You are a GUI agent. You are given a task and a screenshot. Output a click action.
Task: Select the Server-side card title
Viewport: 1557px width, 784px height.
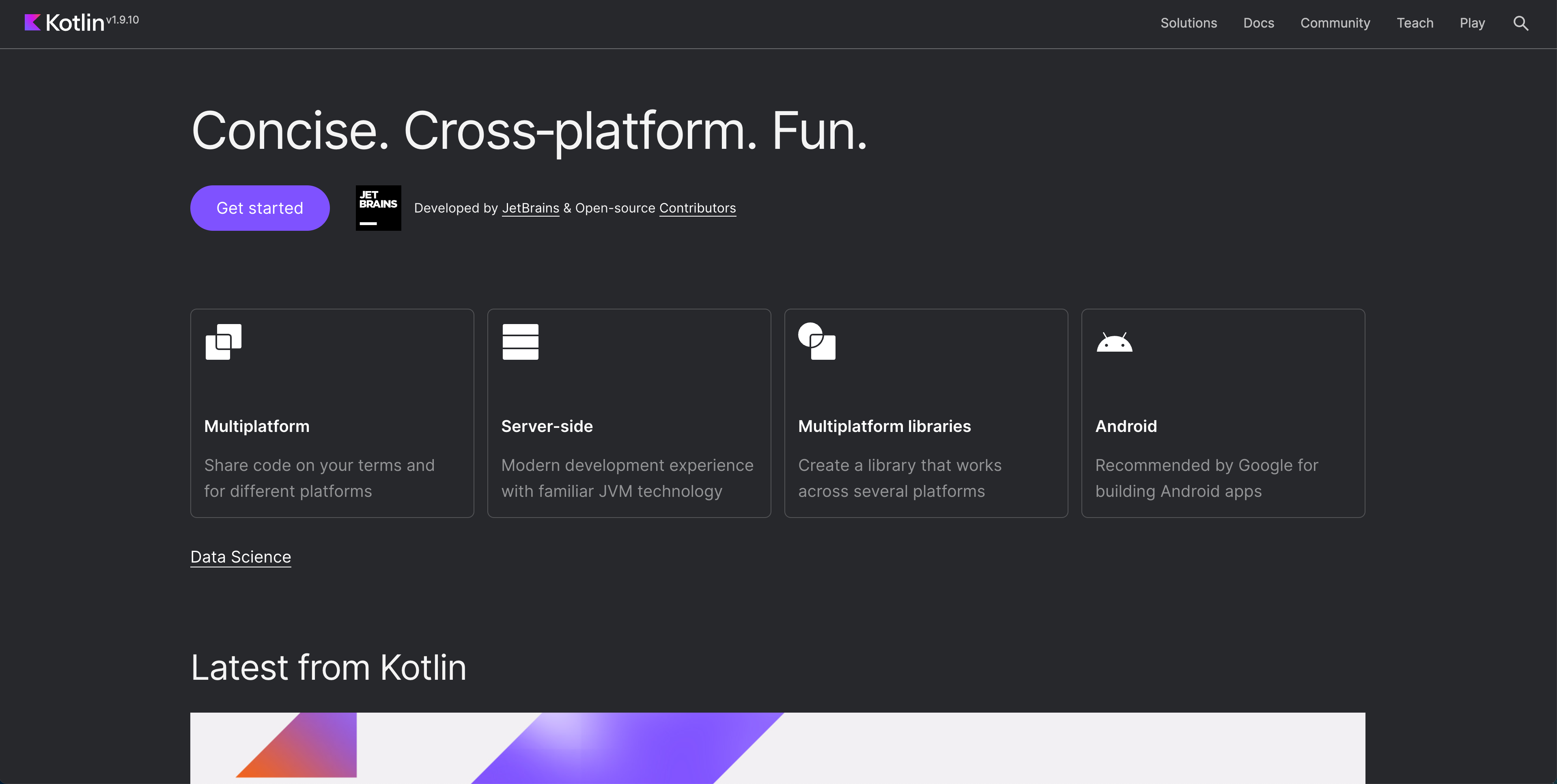547,426
